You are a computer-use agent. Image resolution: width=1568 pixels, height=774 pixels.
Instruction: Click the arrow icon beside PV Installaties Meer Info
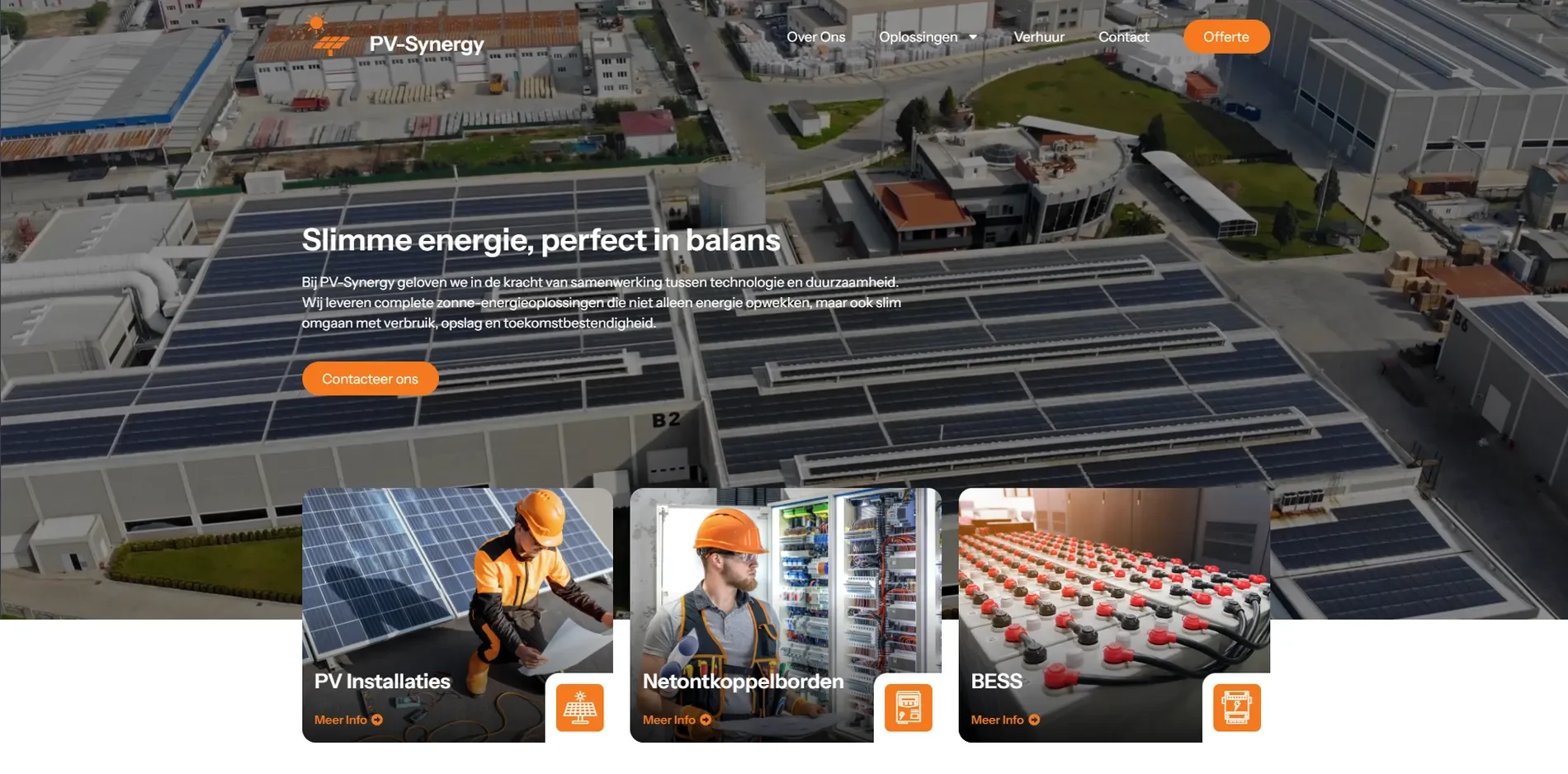click(x=377, y=720)
